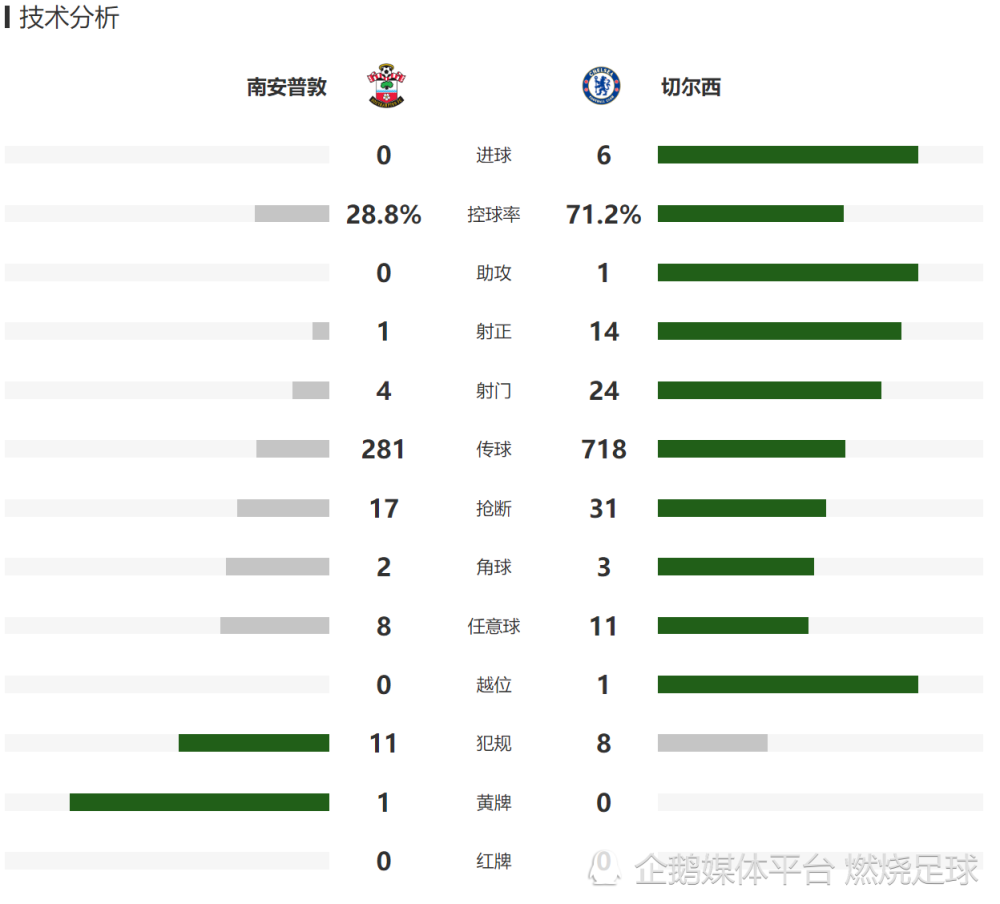The height and width of the screenshot is (904, 1000).
Task: Click Southampton's 281 passes value
Action: 383,450
